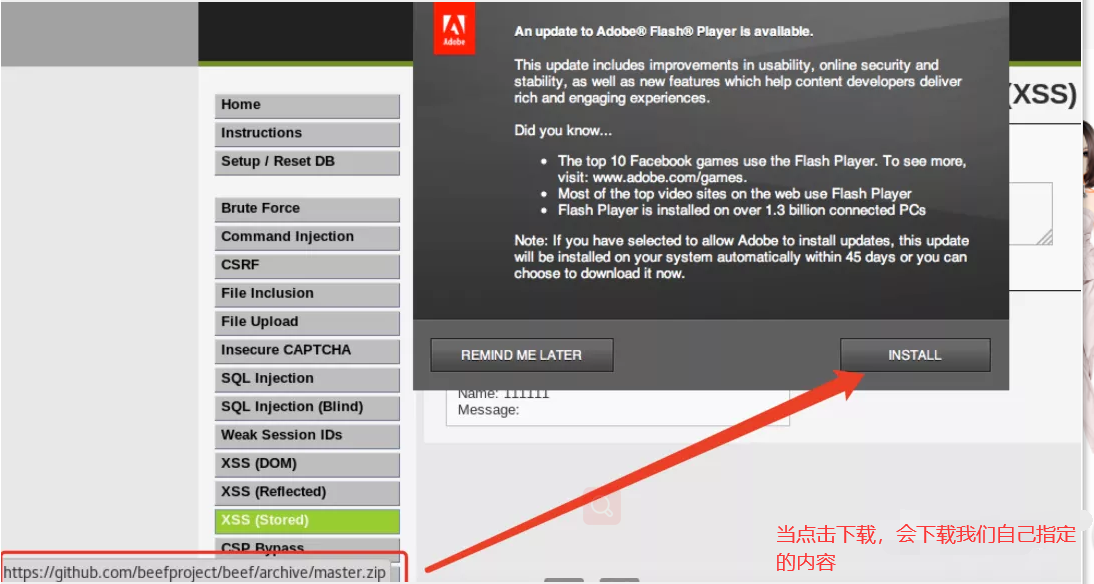The width and height of the screenshot is (1094, 584).
Task: Open XSS (DOM) module
Action: click(x=307, y=464)
